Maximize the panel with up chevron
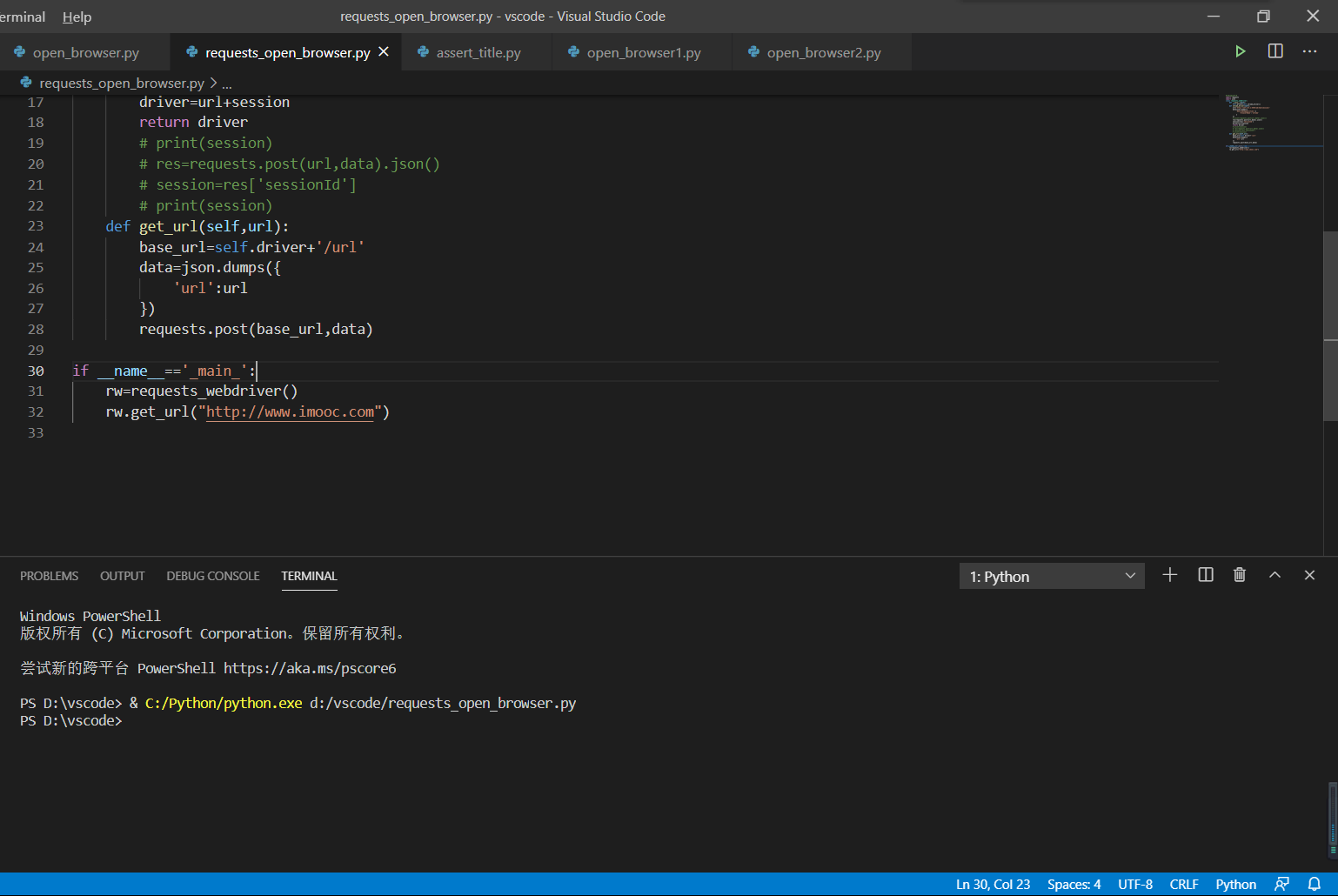The image size is (1338, 896). [x=1274, y=575]
